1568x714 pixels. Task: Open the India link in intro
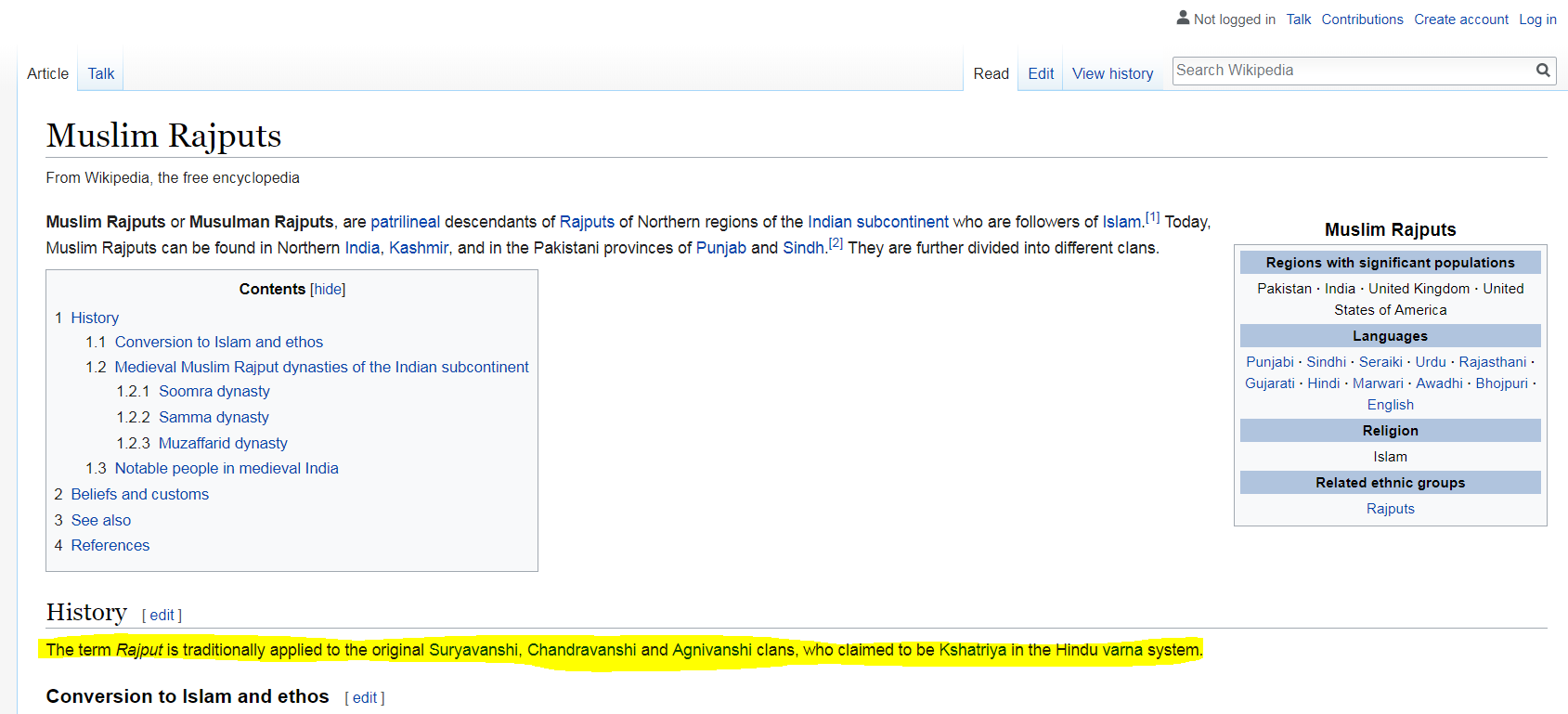[x=362, y=248]
